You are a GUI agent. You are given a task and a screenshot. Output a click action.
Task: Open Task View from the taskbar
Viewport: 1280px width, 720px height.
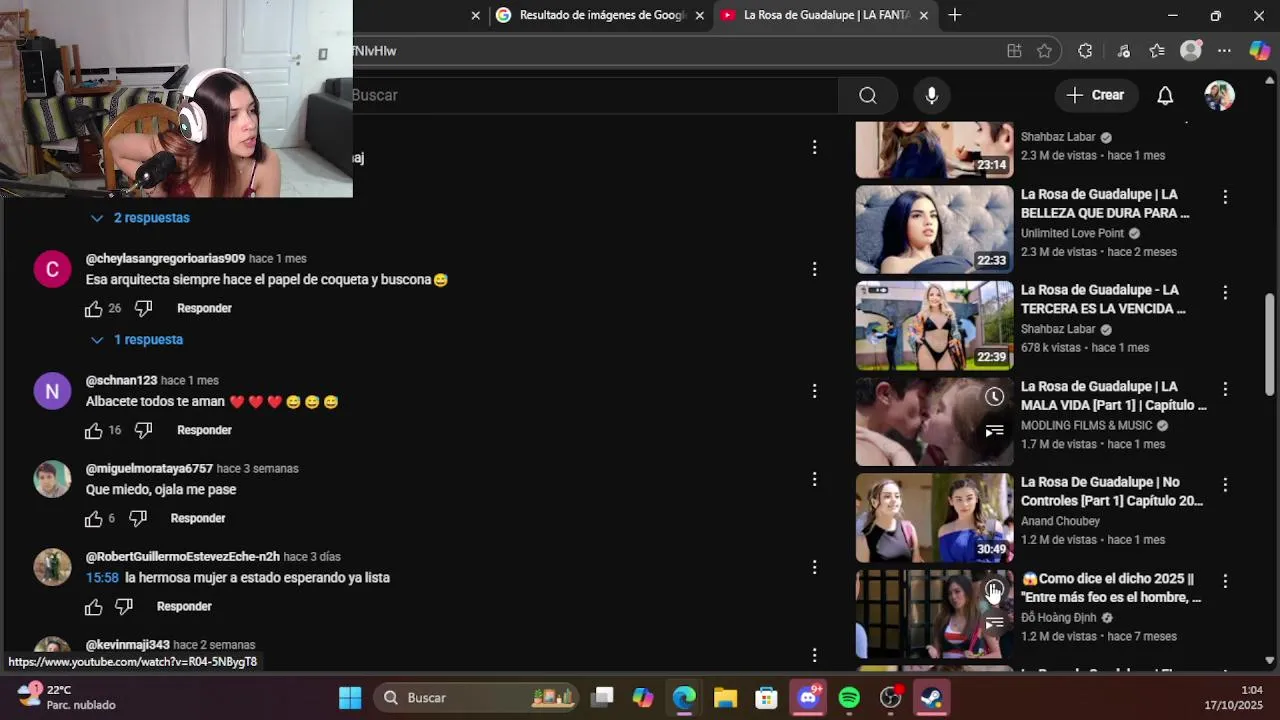coord(602,697)
